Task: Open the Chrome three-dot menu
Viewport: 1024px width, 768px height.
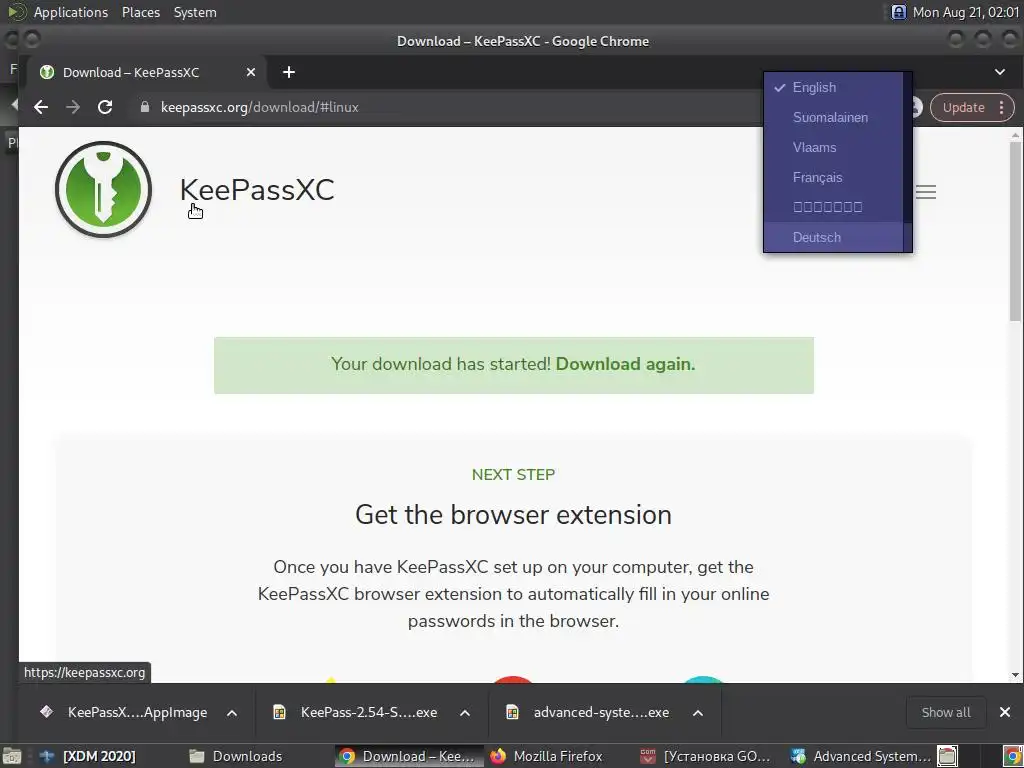Action: click(1001, 108)
